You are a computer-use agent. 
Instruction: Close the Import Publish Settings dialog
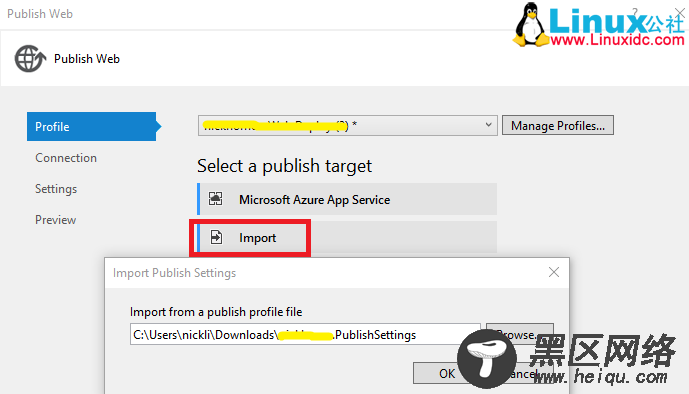(x=554, y=272)
